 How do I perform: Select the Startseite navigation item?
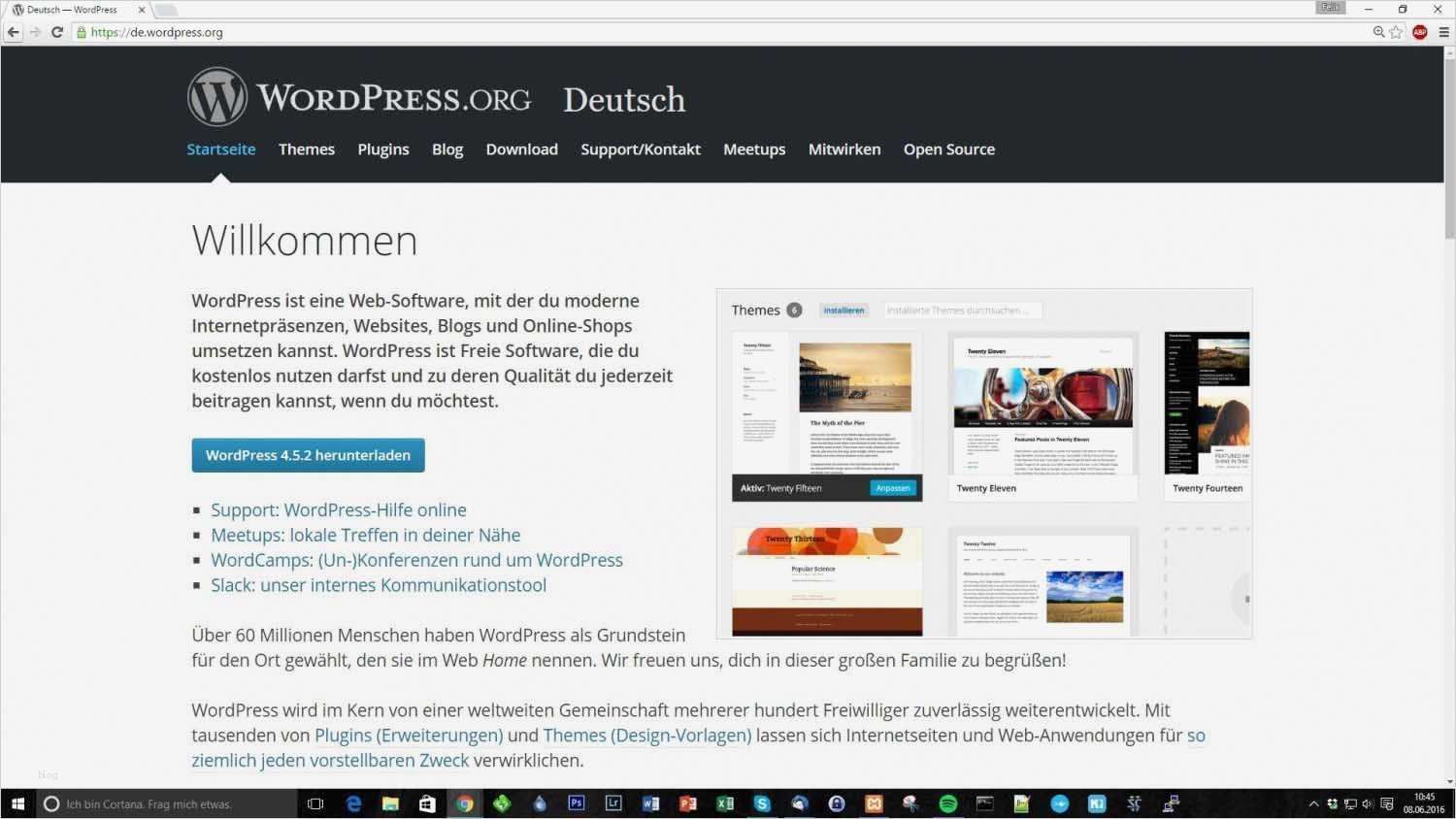(x=221, y=149)
